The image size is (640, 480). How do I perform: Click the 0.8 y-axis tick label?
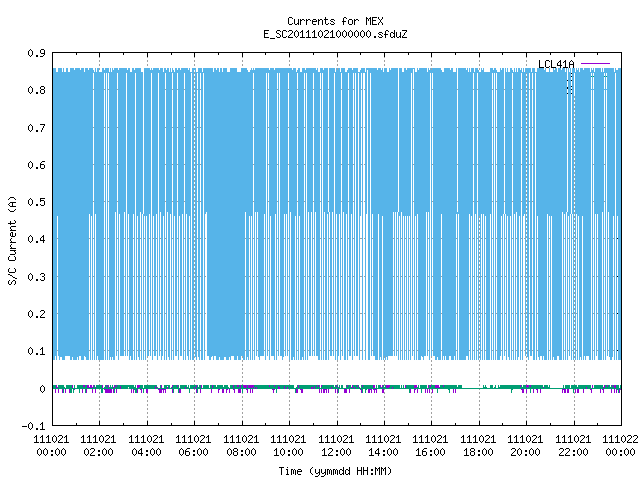coord(36,90)
